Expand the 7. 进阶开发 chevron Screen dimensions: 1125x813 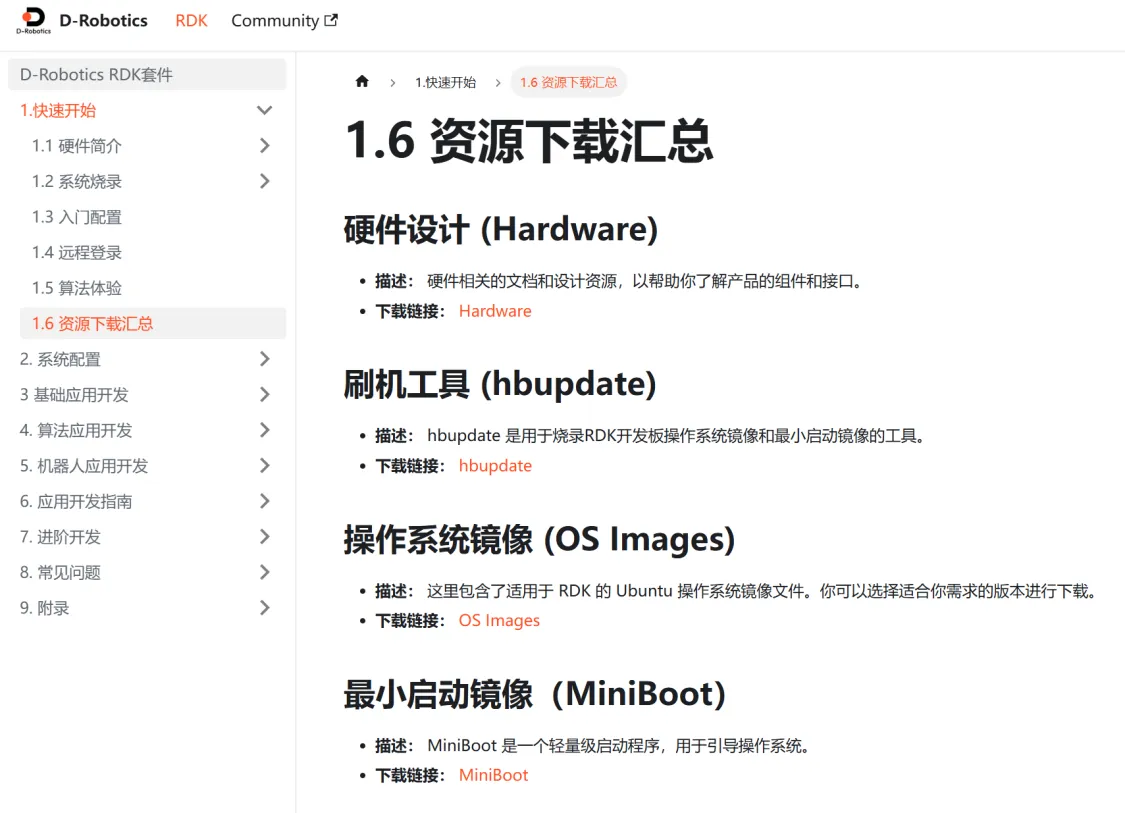coord(265,537)
